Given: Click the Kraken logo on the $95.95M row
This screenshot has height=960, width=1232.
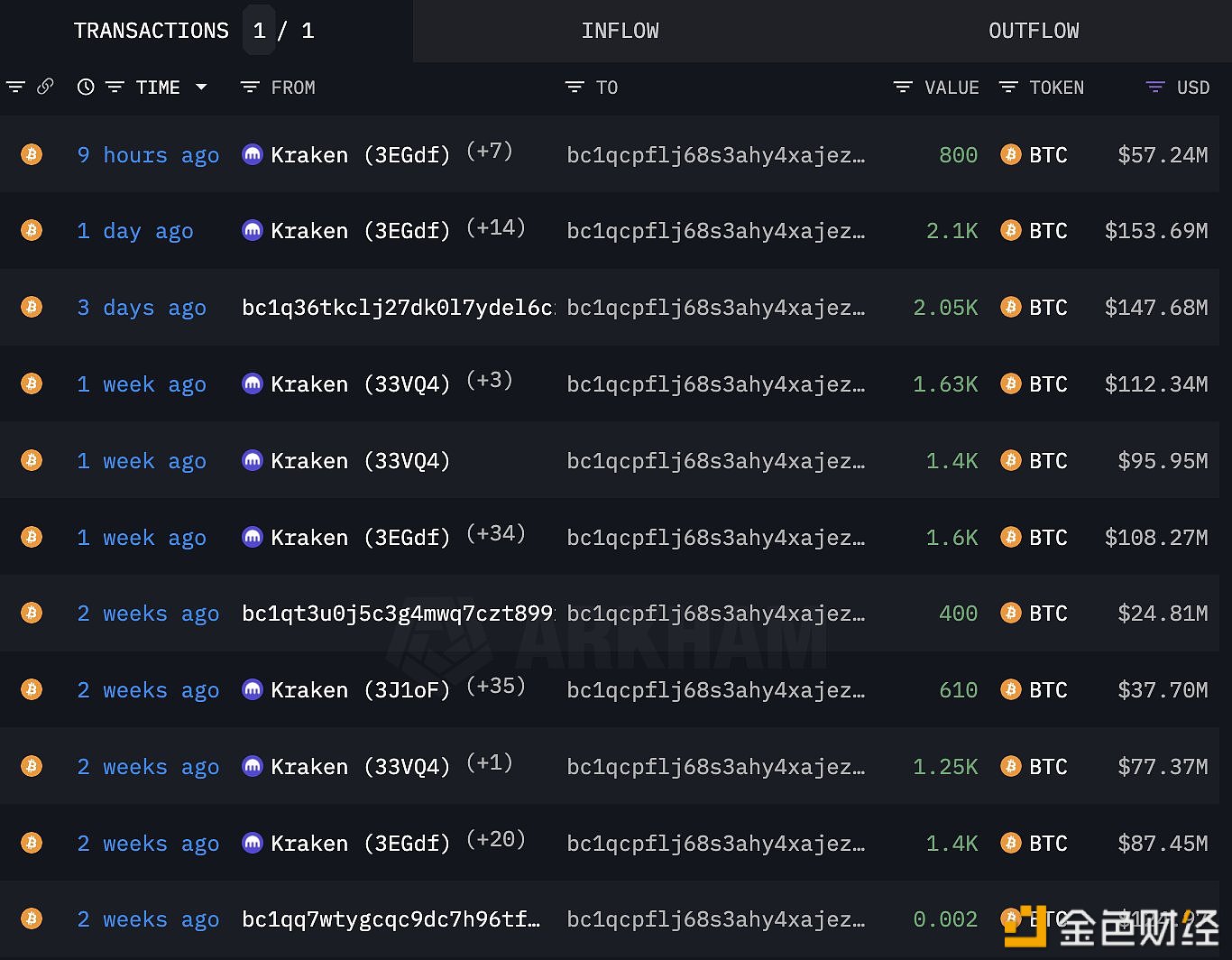Looking at the screenshot, I should (x=253, y=461).
